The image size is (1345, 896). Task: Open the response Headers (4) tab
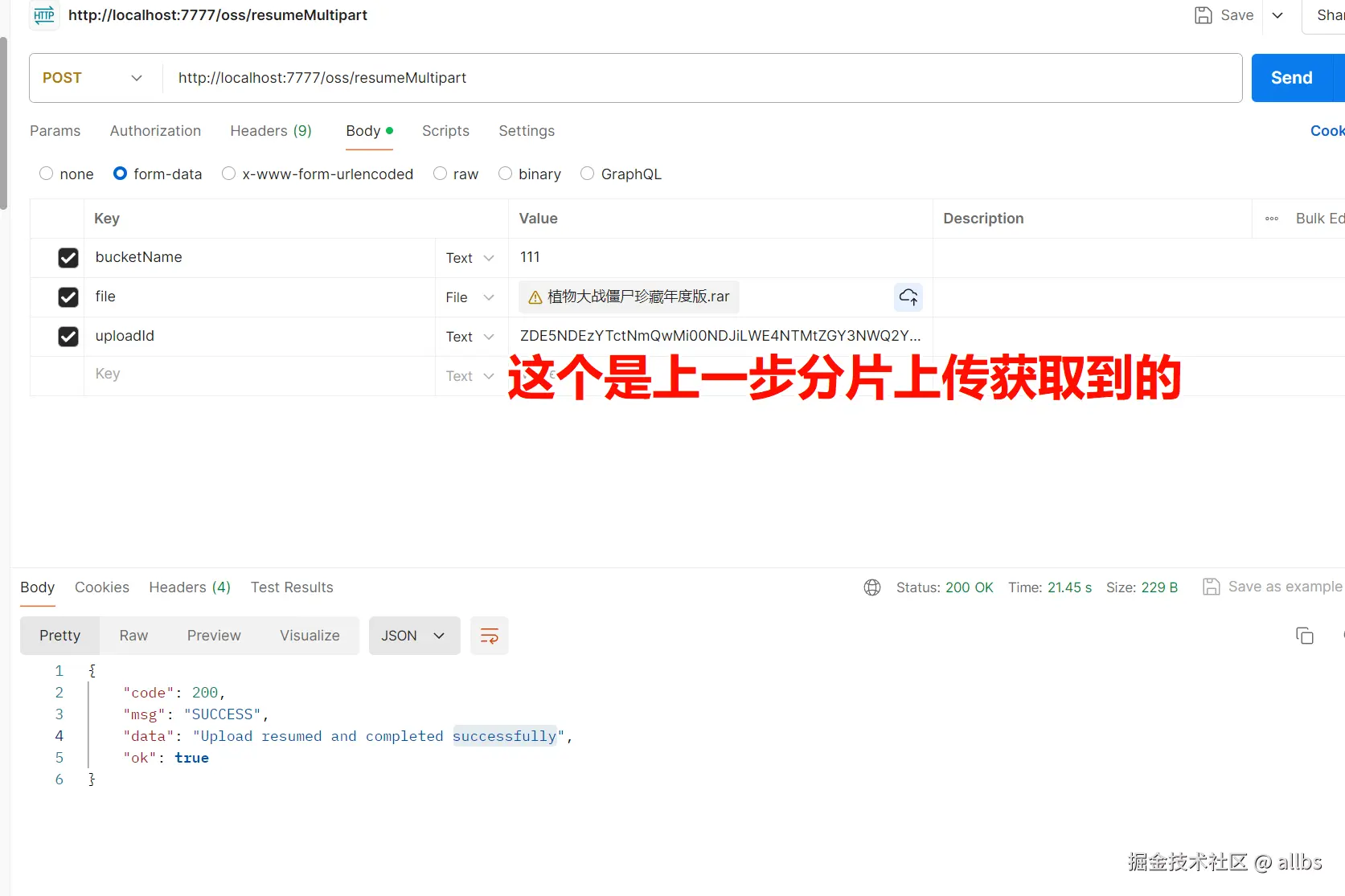click(190, 587)
